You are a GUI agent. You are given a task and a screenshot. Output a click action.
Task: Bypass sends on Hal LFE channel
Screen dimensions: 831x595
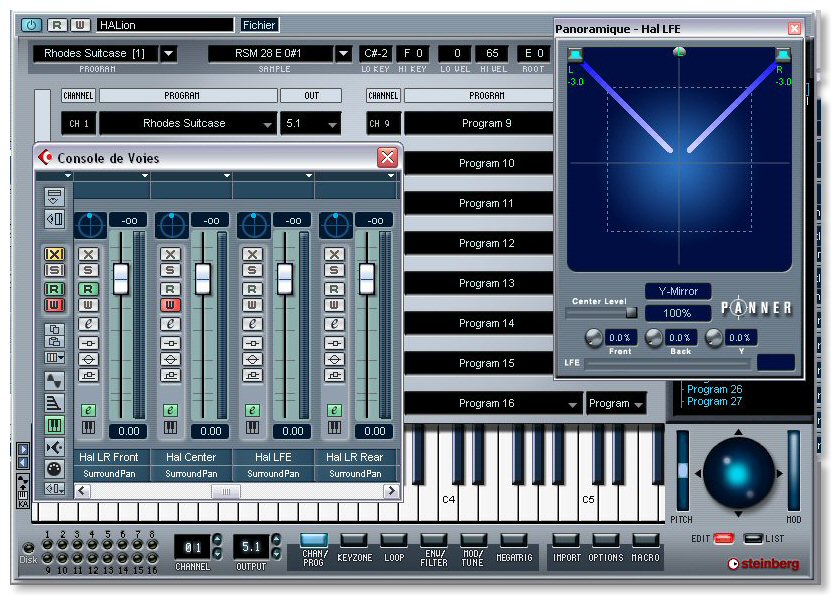point(252,376)
